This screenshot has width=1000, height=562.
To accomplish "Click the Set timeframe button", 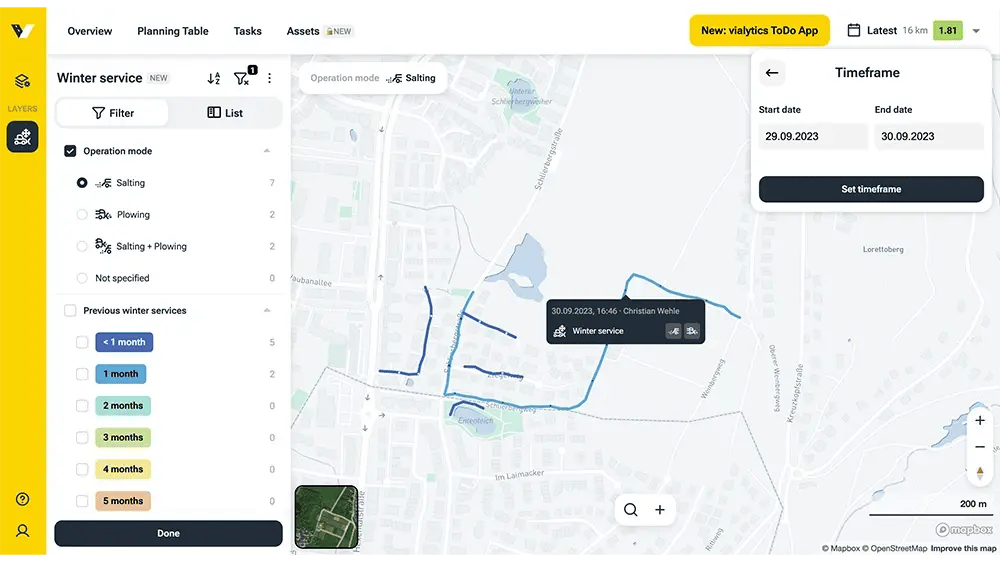I will coord(871,189).
